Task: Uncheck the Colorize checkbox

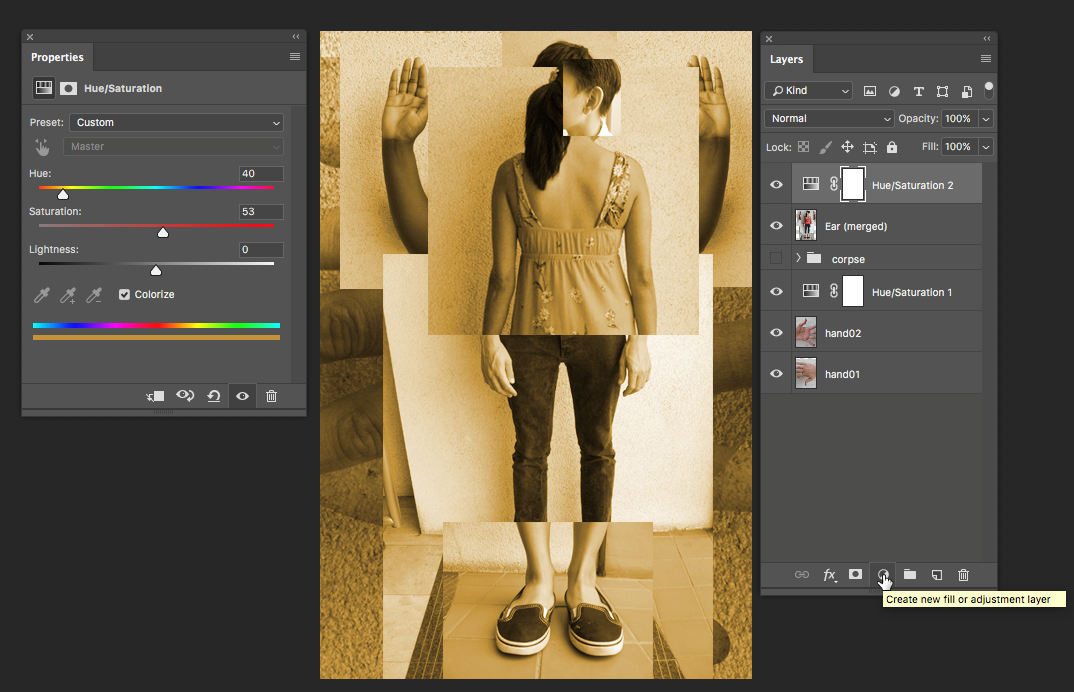Action: 125,295
